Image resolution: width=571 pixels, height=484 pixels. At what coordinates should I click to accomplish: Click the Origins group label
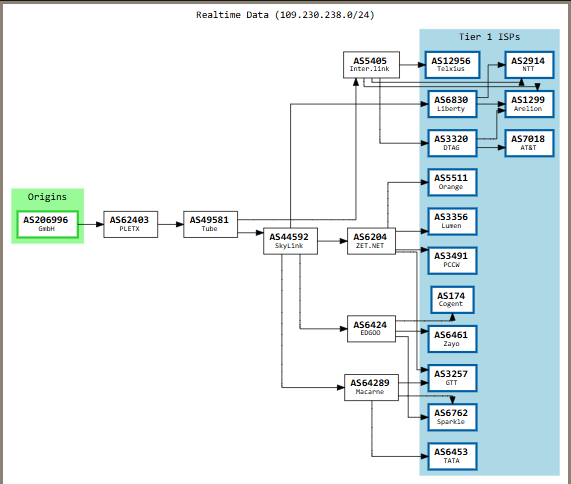(x=47, y=197)
